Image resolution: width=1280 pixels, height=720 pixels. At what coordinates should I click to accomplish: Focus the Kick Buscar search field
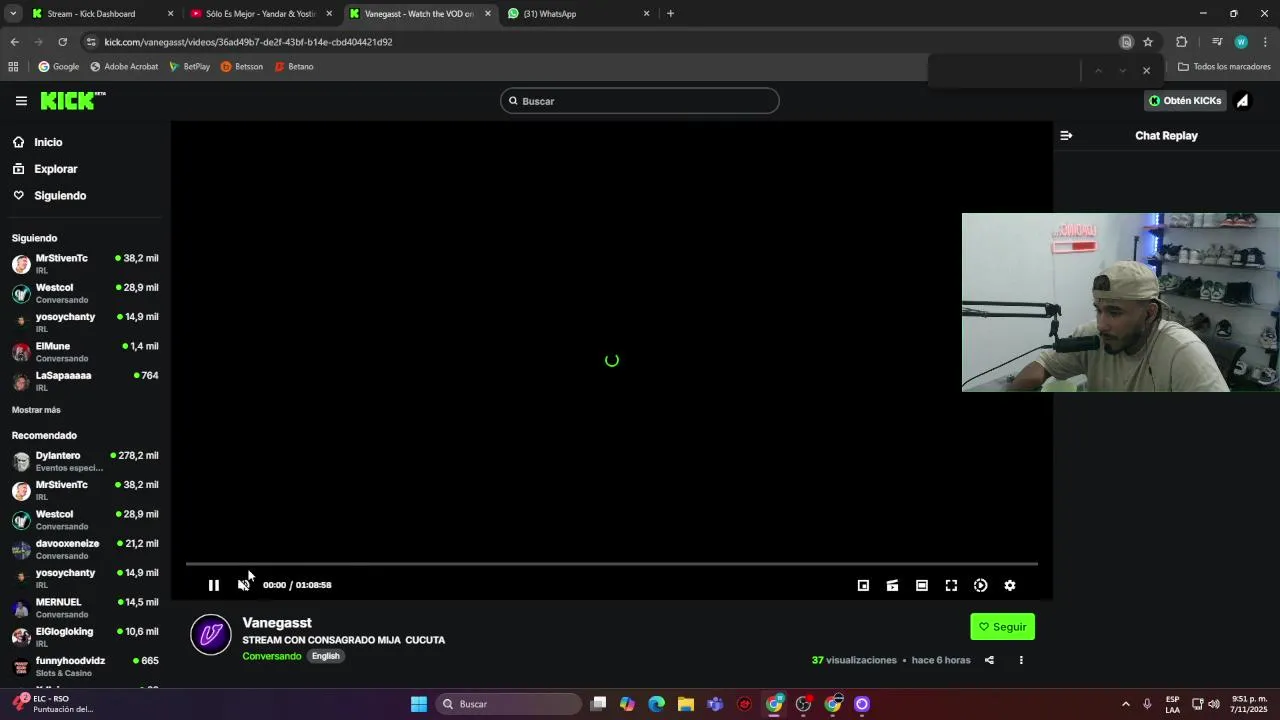640,101
